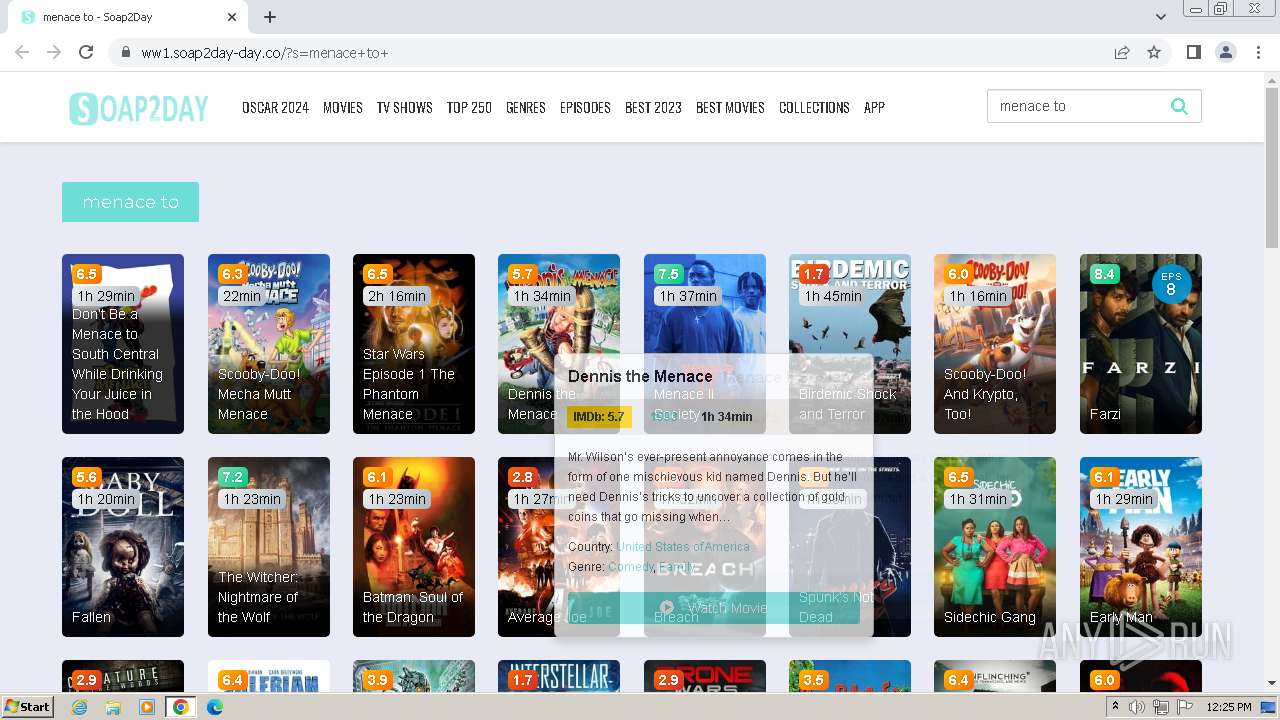Go back in browser history
Viewport: 1280px width, 720px height.
coord(22,52)
